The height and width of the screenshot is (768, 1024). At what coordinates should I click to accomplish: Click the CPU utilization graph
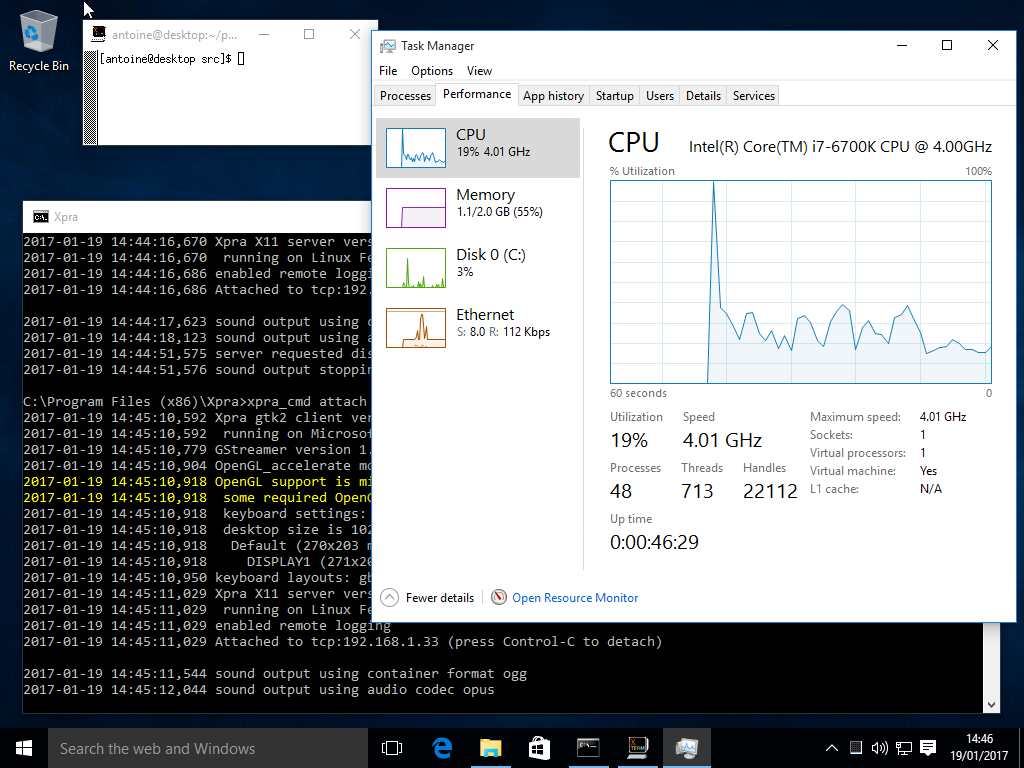(x=801, y=282)
